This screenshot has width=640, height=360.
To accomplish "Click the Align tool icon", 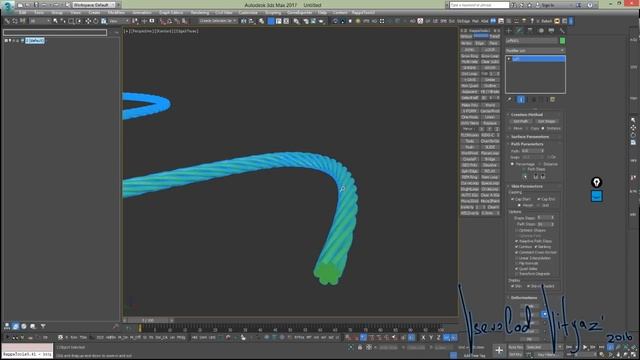I will point(252,21).
